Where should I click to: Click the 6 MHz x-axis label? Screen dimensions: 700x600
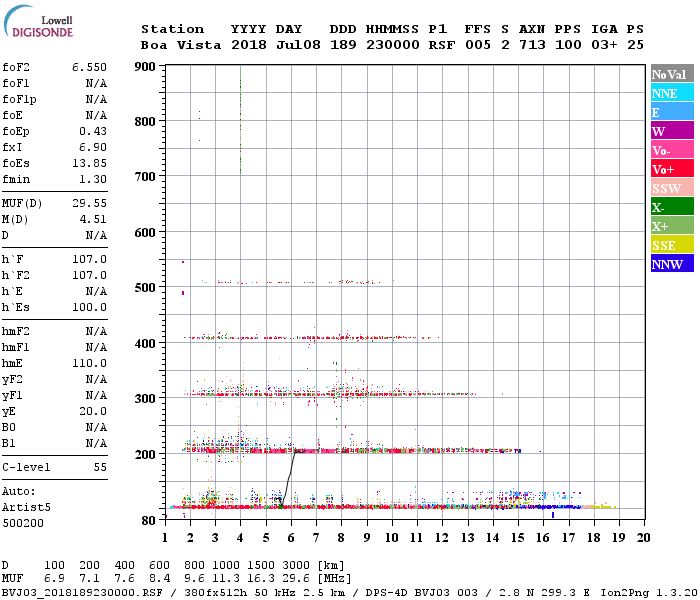pyautogui.click(x=291, y=538)
